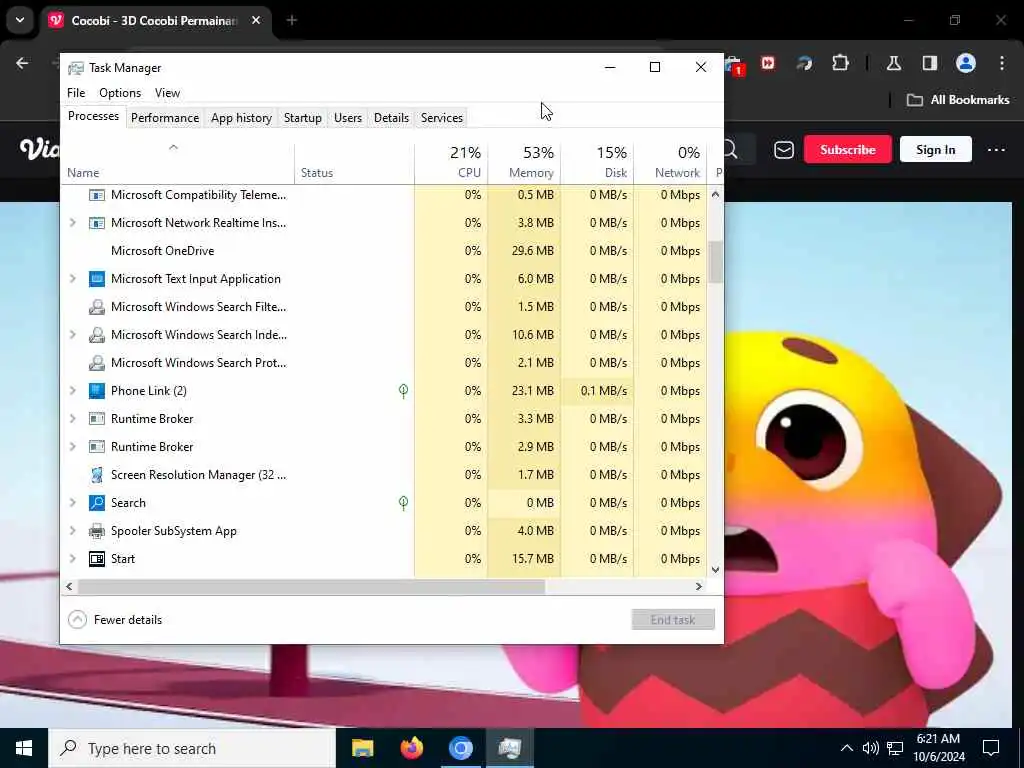Click the Type here to search box
The height and width of the screenshot is (768, 1024).
click(x=192, y=748)
